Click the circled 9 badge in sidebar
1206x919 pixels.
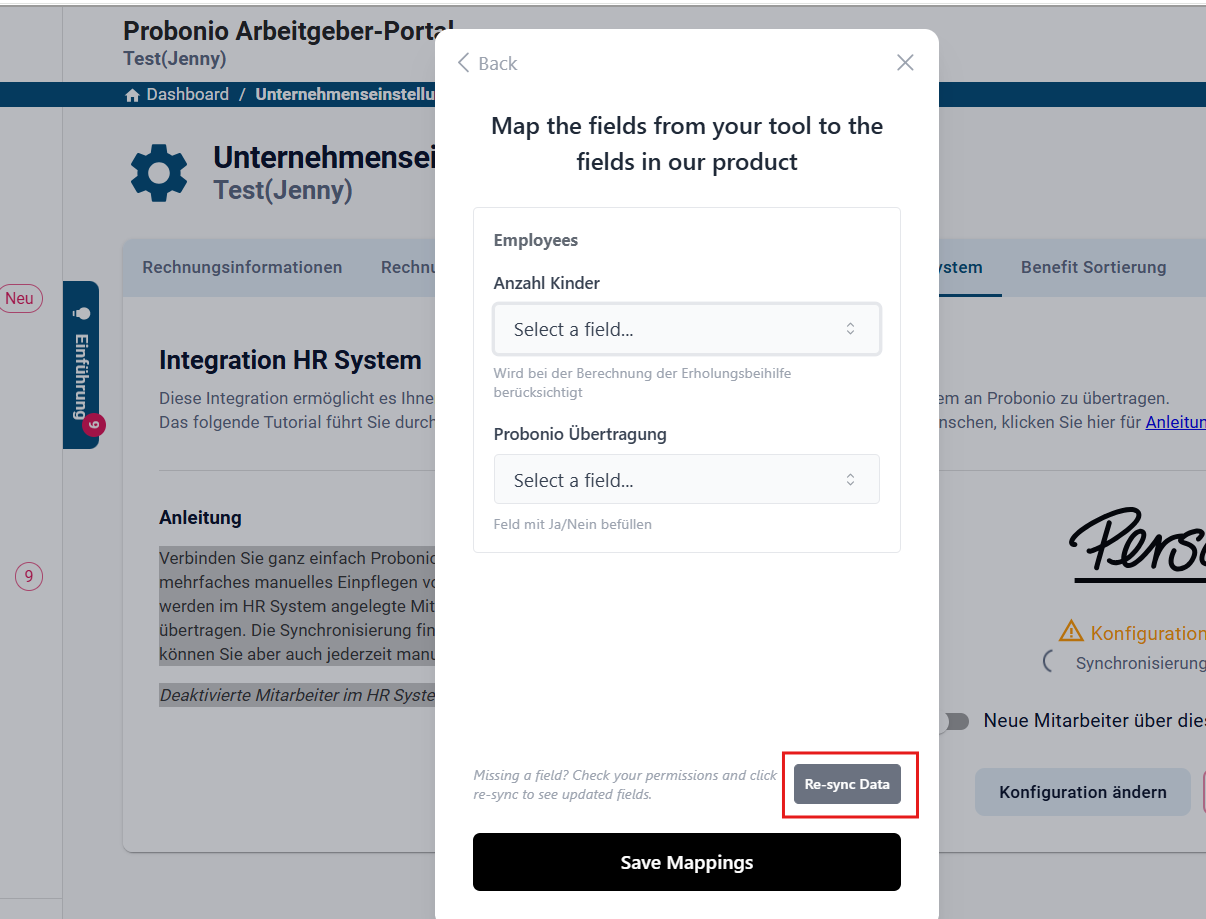point(28,576)
